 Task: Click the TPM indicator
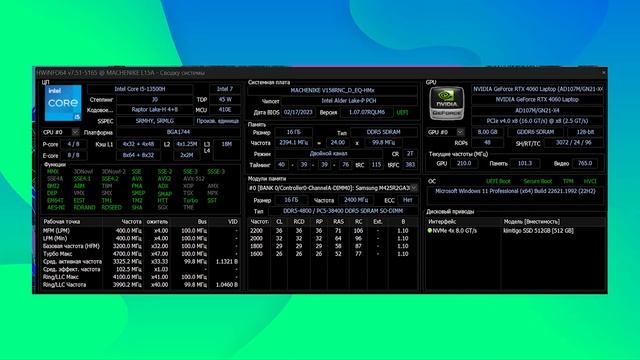(x=568, y=181)
